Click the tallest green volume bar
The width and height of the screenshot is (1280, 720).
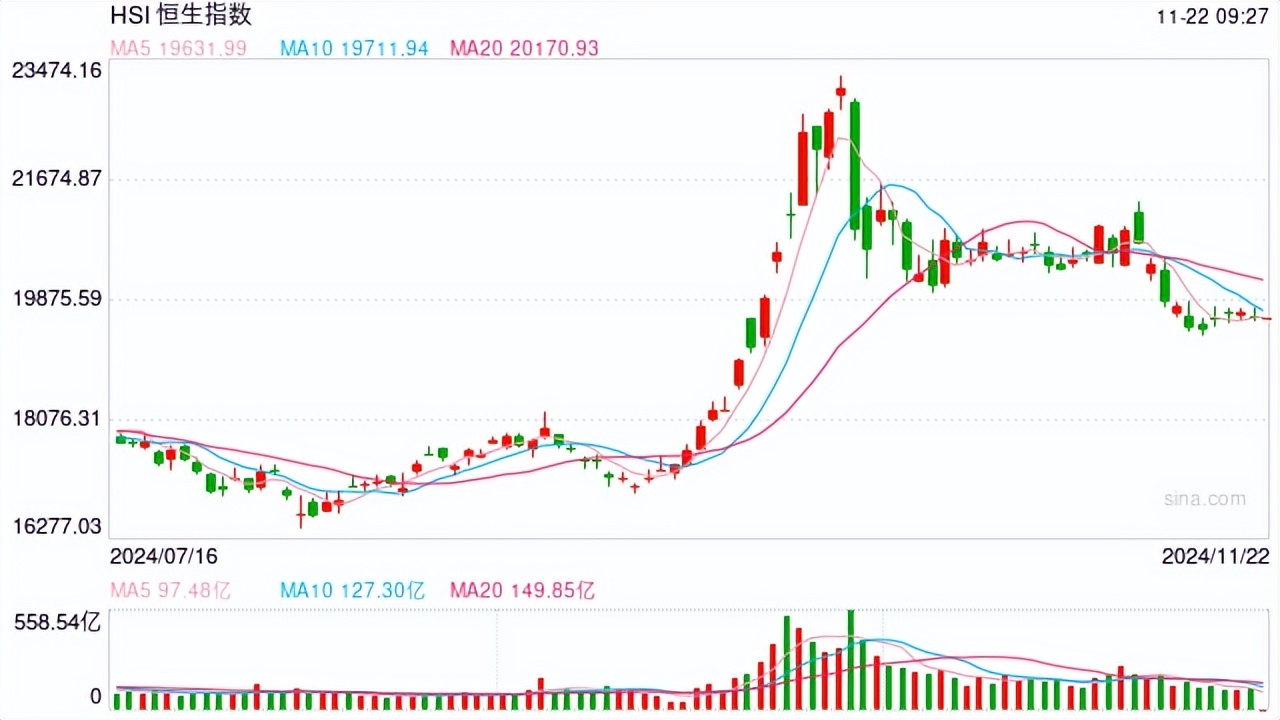851,659
